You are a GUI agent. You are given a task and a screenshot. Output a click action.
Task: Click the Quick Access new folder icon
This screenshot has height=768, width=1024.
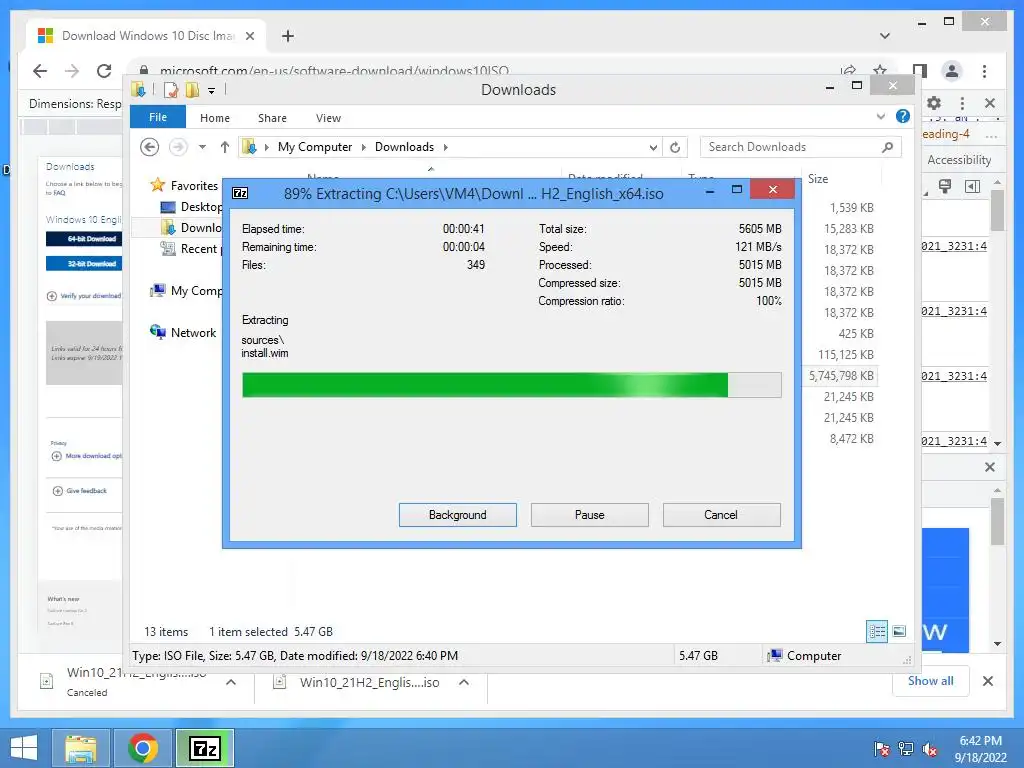192,90
